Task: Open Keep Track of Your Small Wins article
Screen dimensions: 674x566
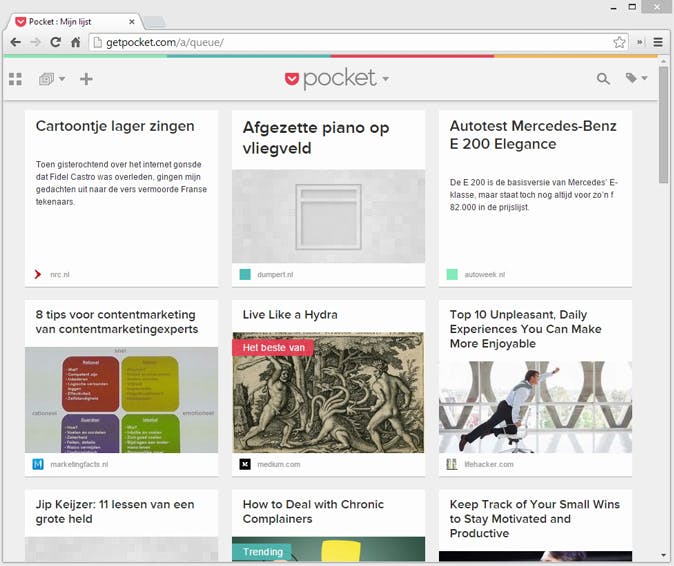Action: tap(535, 519)
